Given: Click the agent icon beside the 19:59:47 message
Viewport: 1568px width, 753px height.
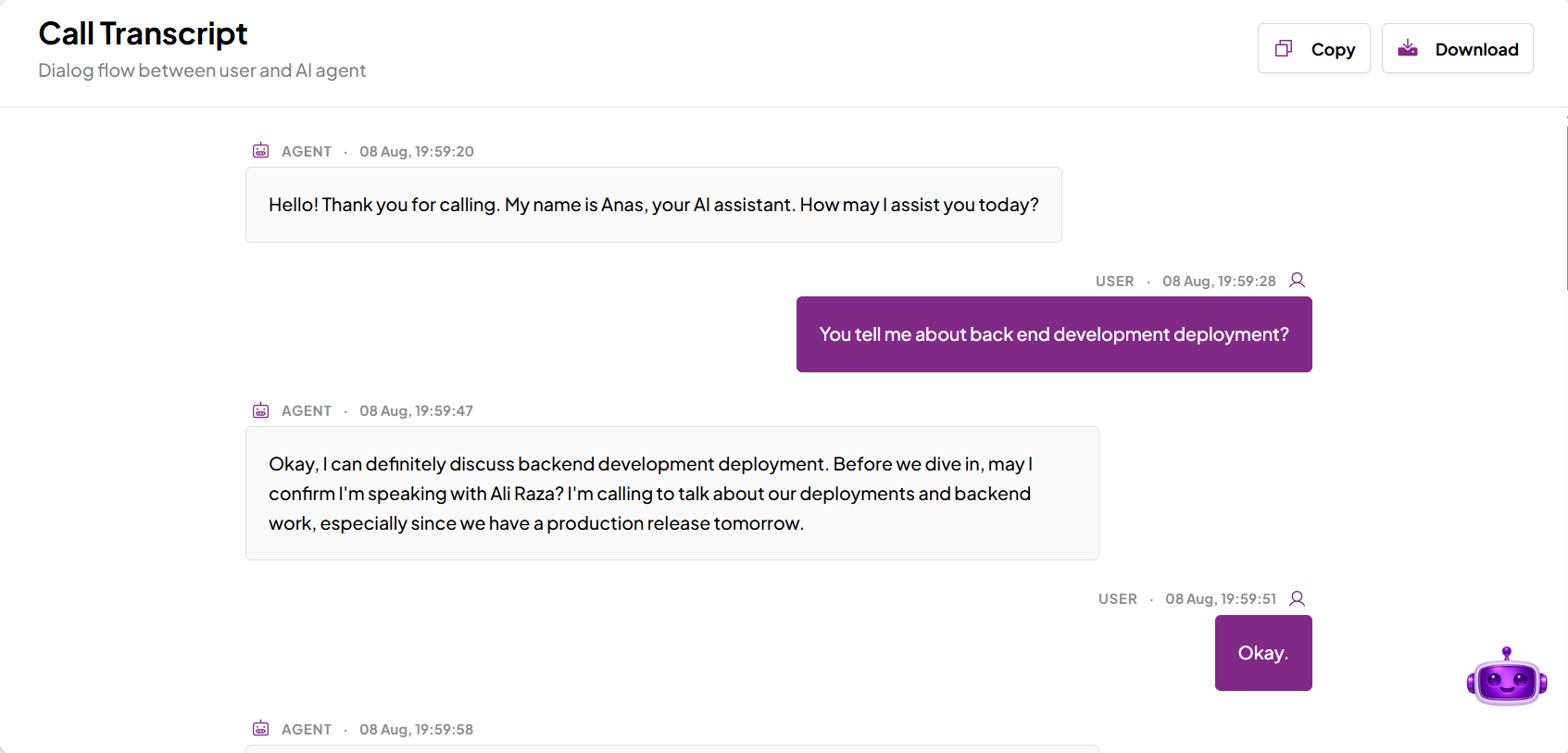Looking at the screenshot, I should [x=261, y=409].
